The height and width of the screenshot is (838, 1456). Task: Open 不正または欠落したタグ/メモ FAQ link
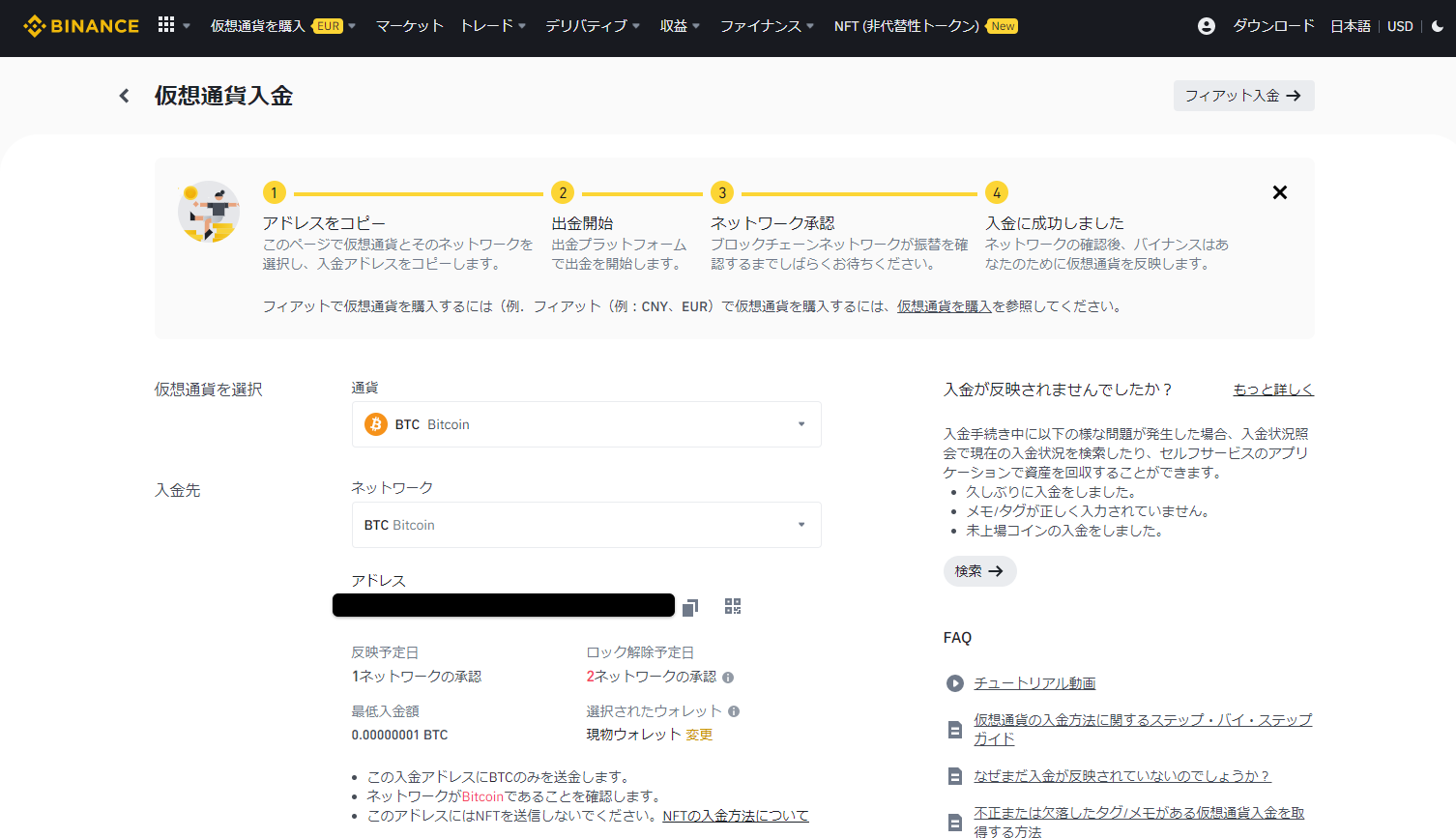(x=1139, y=822)
